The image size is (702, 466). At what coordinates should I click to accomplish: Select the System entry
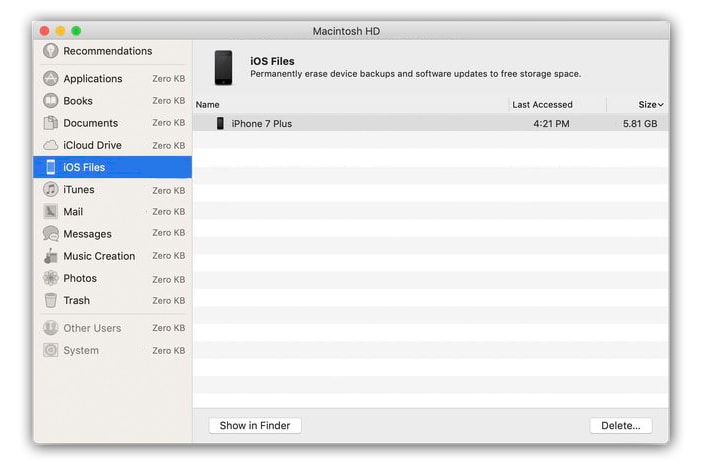(x=112, y=350)
